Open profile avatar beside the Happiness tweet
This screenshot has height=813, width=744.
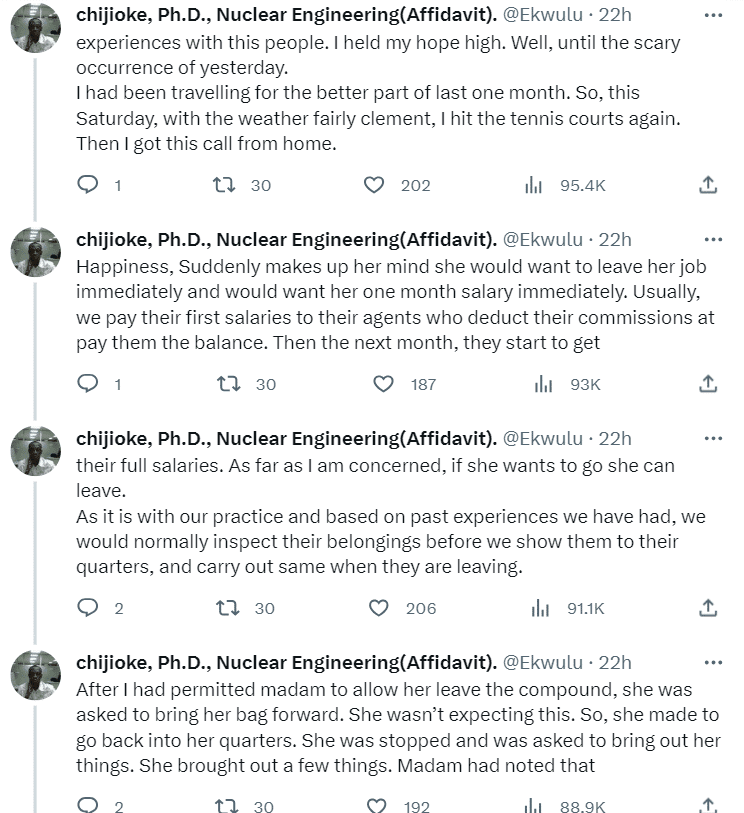click(x=36, y=252)
